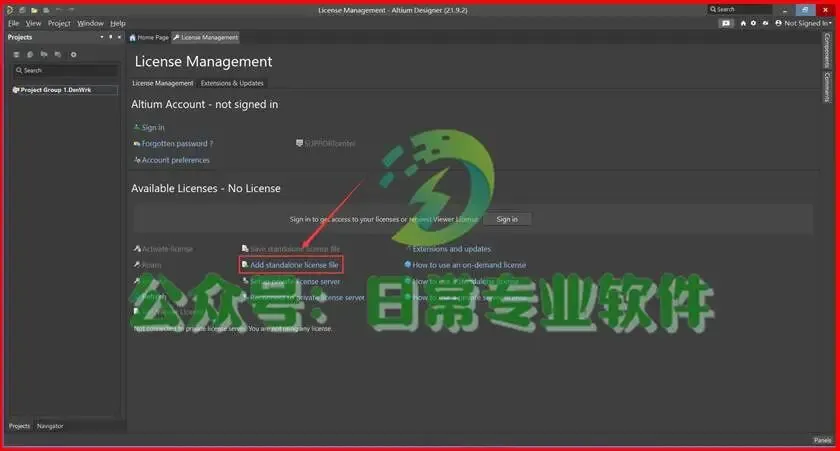Pin the Projects panel with pin icon
The height and width of the screenshot is (451, 840).
click(x=111, y=37)
